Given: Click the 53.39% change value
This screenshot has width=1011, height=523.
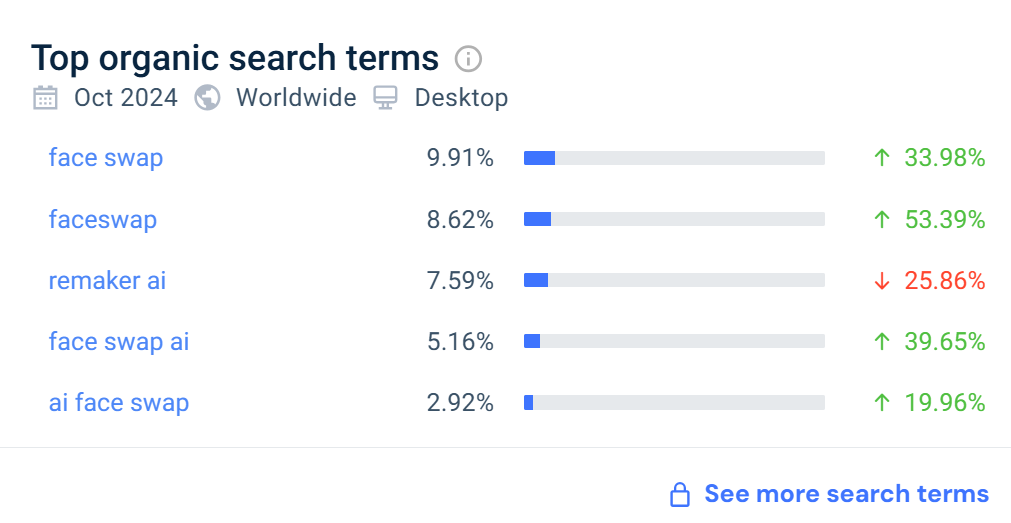Looking at the screenshot, I should (x=945, y=220).
